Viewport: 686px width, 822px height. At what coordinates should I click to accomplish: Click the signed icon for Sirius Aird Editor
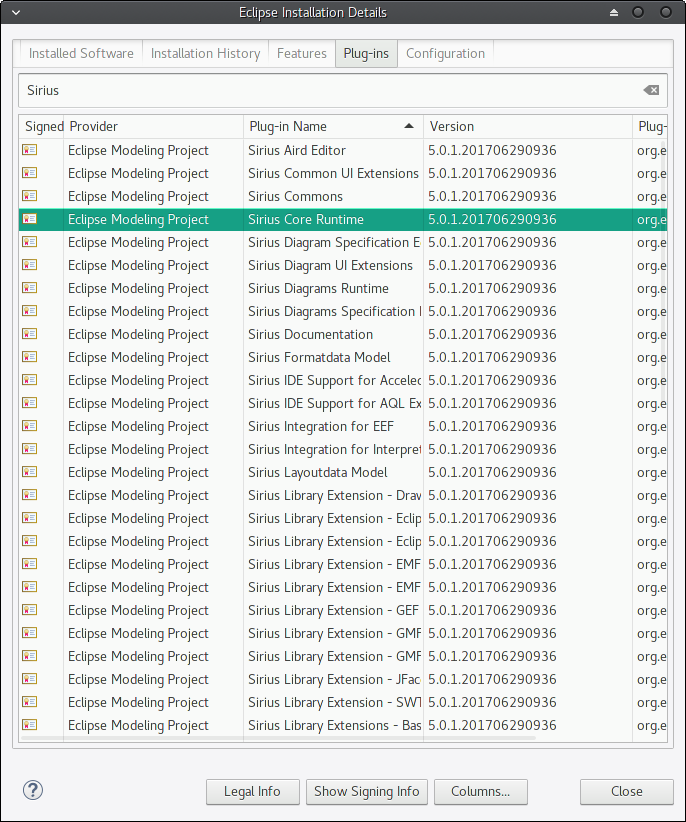pos(29,150)
